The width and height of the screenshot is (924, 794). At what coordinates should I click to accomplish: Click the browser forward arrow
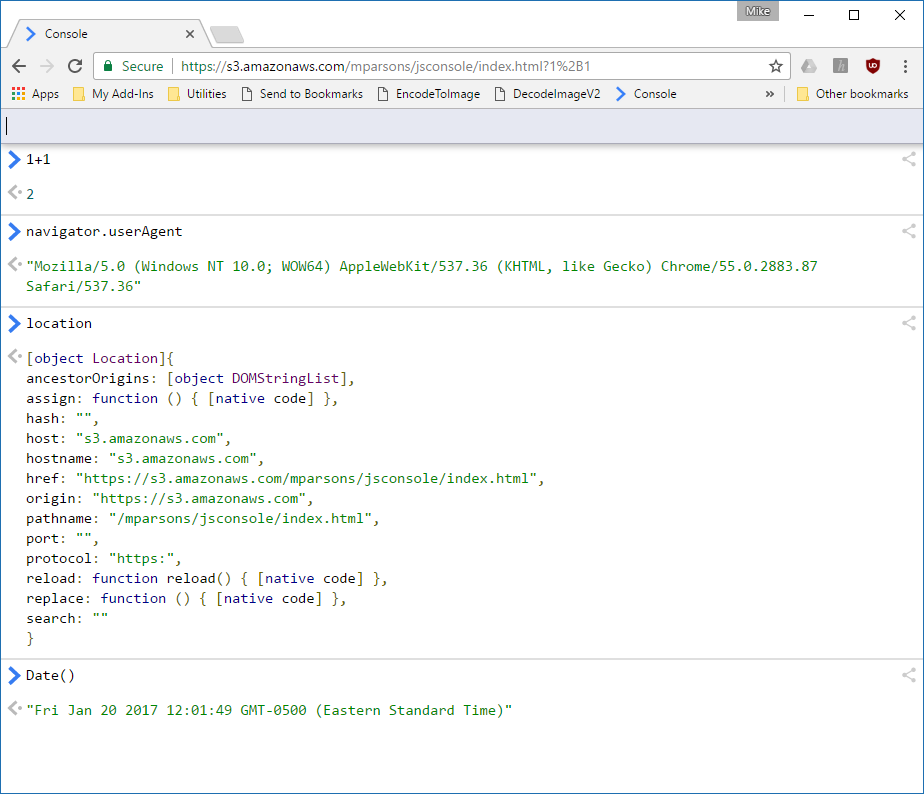click(x=47, y=66)
